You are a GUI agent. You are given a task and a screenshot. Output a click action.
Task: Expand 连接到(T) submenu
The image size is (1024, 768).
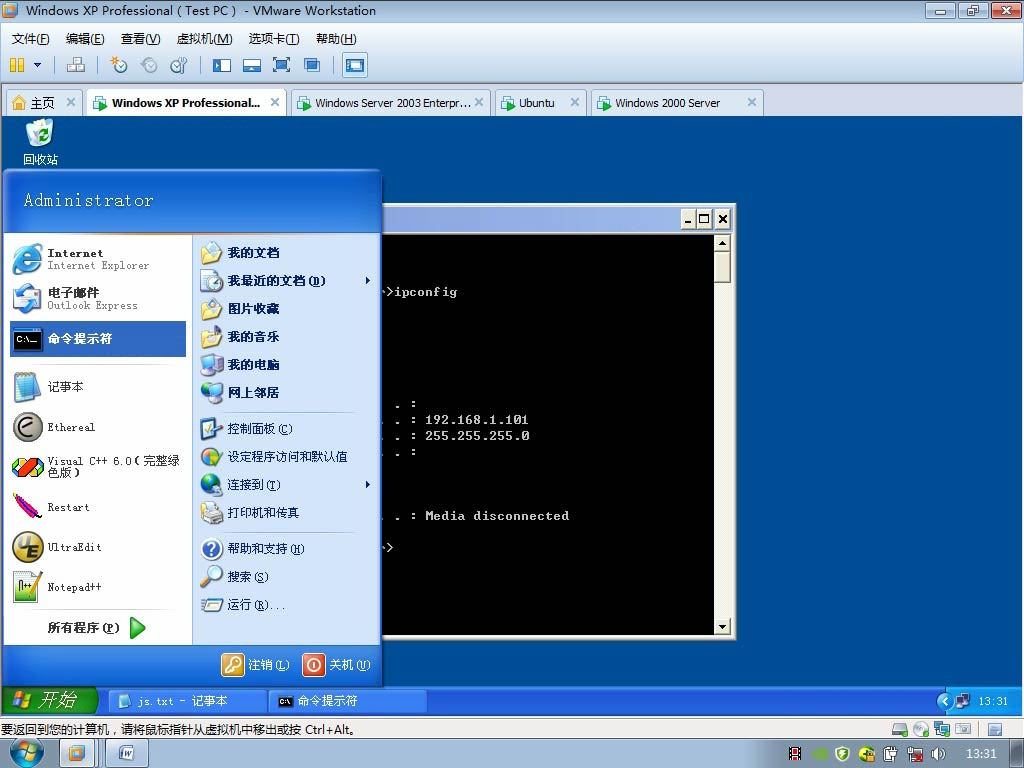pyautogui.click(x=287, y=485)
